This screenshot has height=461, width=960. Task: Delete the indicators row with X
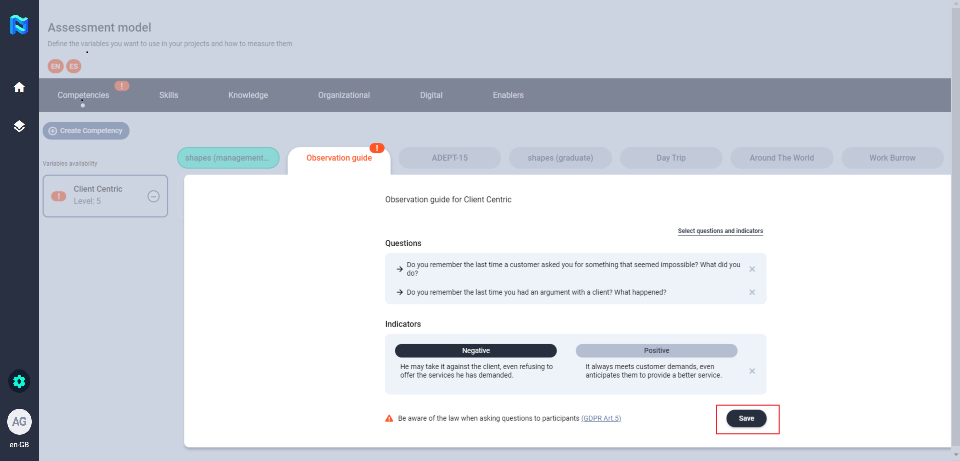pos(752,371)
